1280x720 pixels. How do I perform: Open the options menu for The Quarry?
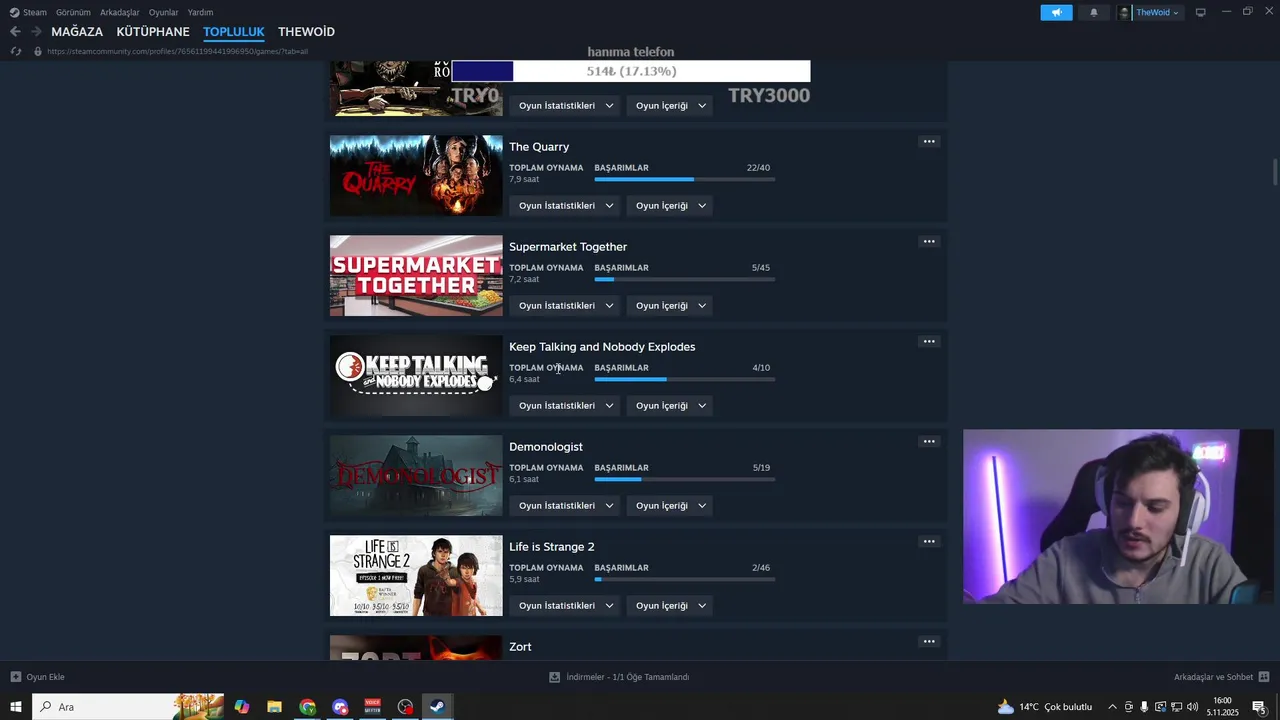coord(929,141)
